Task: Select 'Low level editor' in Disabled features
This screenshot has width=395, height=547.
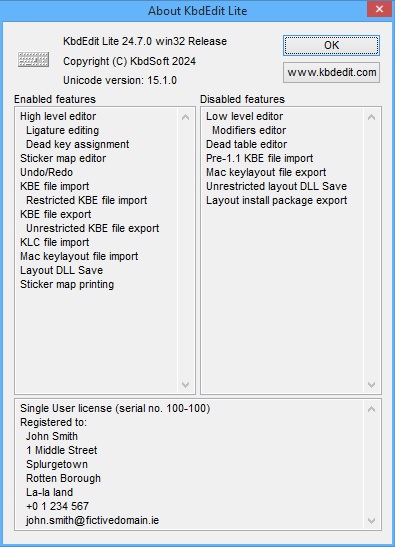Action: [x=244, y=116]
